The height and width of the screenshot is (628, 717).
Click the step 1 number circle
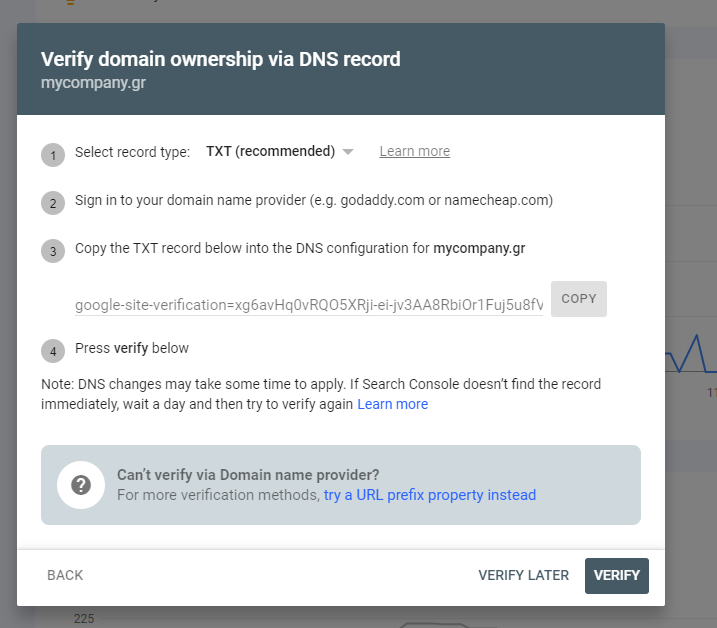pyautogui.click(x=53, y=155)
